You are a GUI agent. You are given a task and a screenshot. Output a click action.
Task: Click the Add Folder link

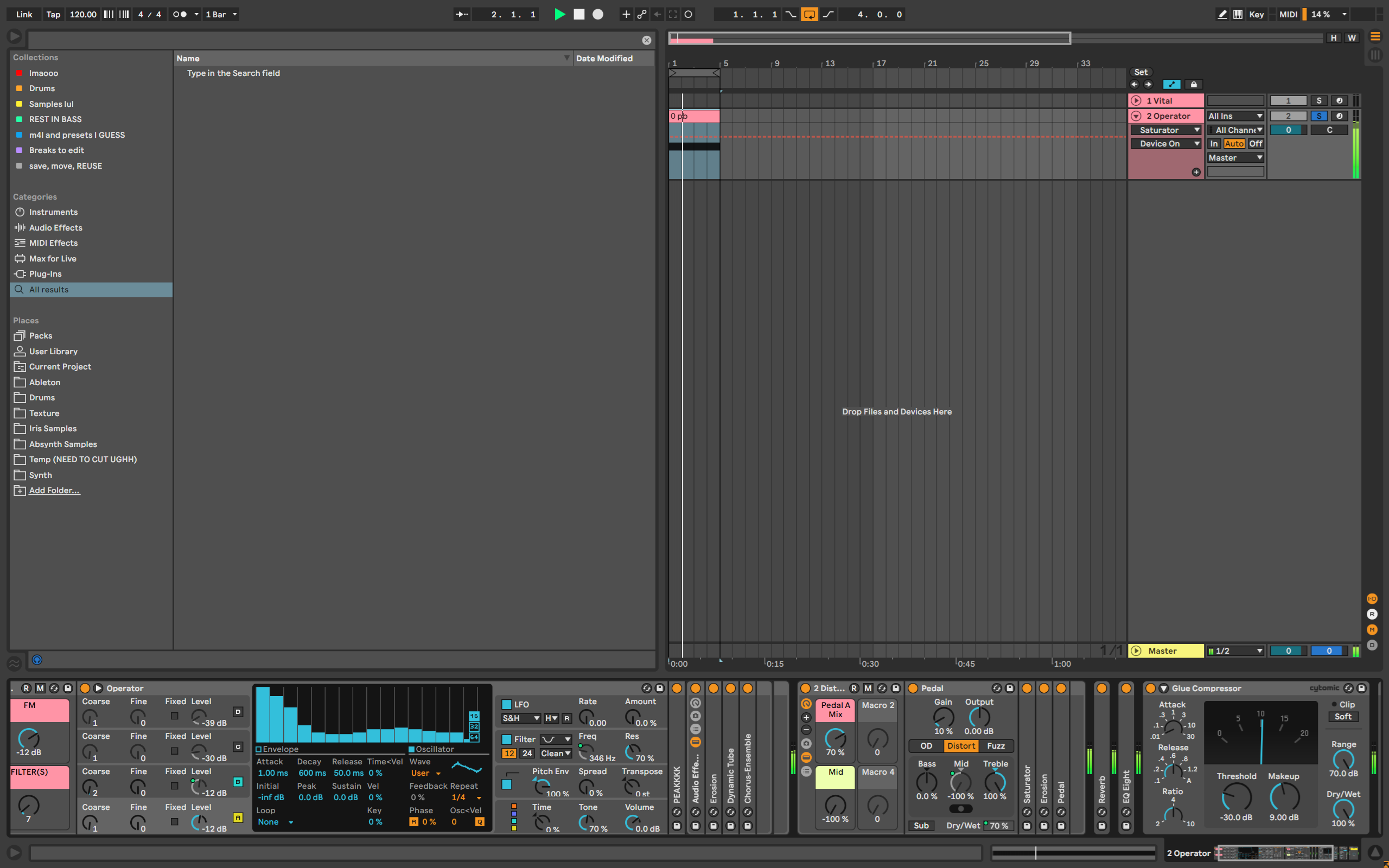click(54, 490)
